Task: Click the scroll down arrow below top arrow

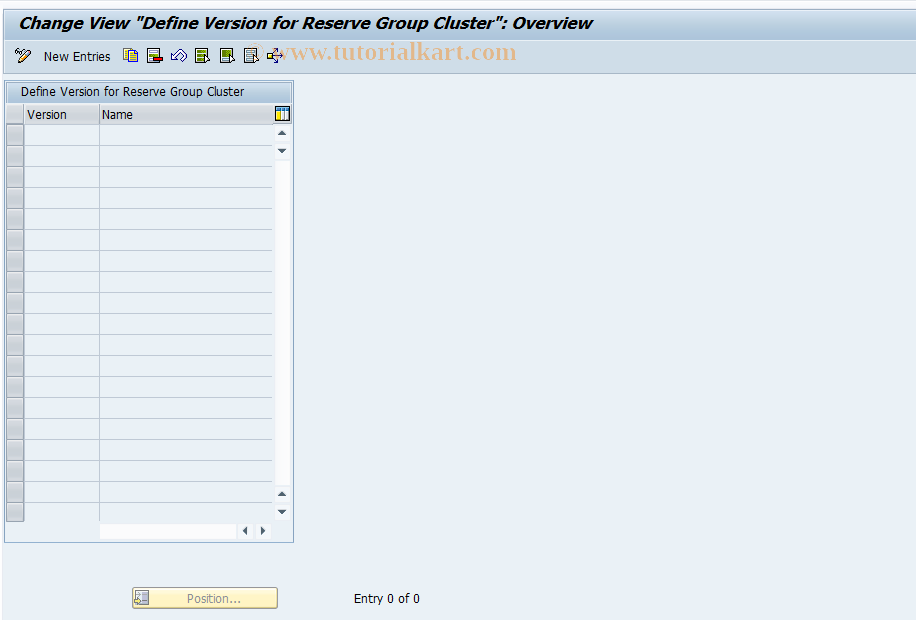Action: point(282,151)
